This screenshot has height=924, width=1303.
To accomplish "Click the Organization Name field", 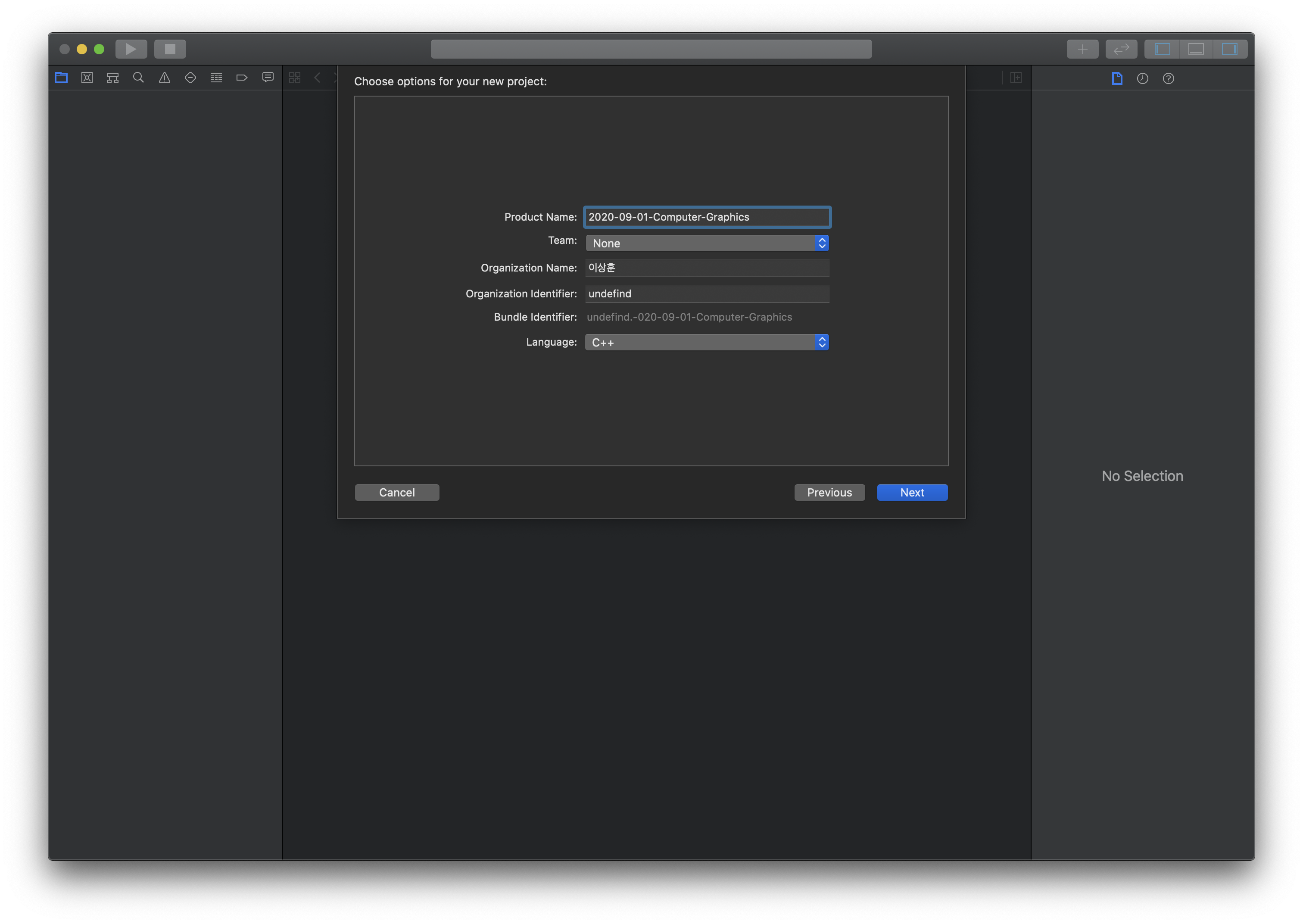I will click(707, 267).
